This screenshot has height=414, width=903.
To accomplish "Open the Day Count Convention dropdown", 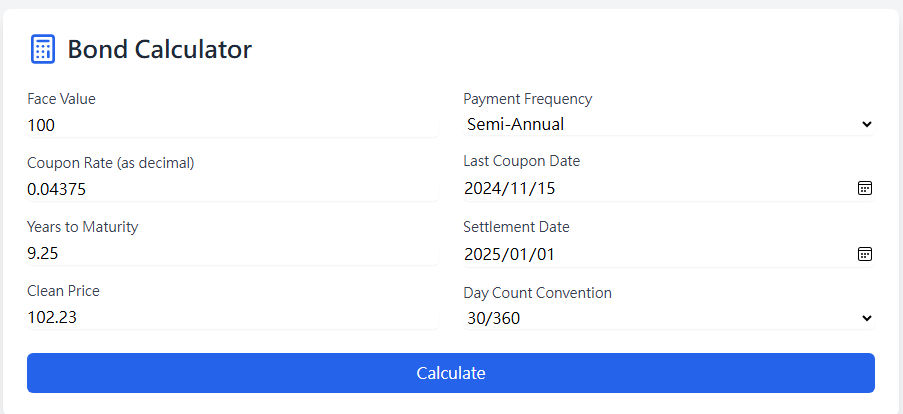I will pos(668,319).
